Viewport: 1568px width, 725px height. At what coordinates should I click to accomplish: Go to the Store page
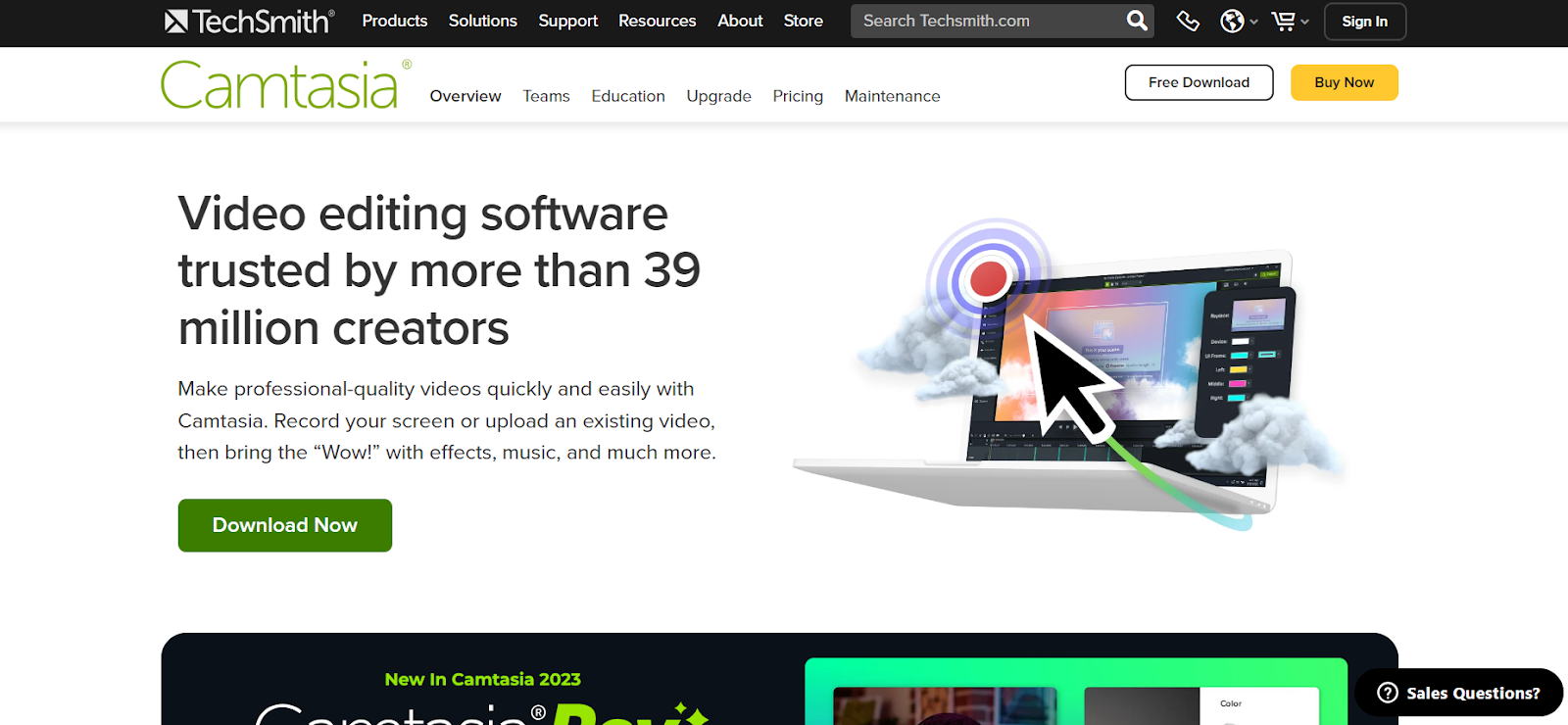click(x=804, y=21)
